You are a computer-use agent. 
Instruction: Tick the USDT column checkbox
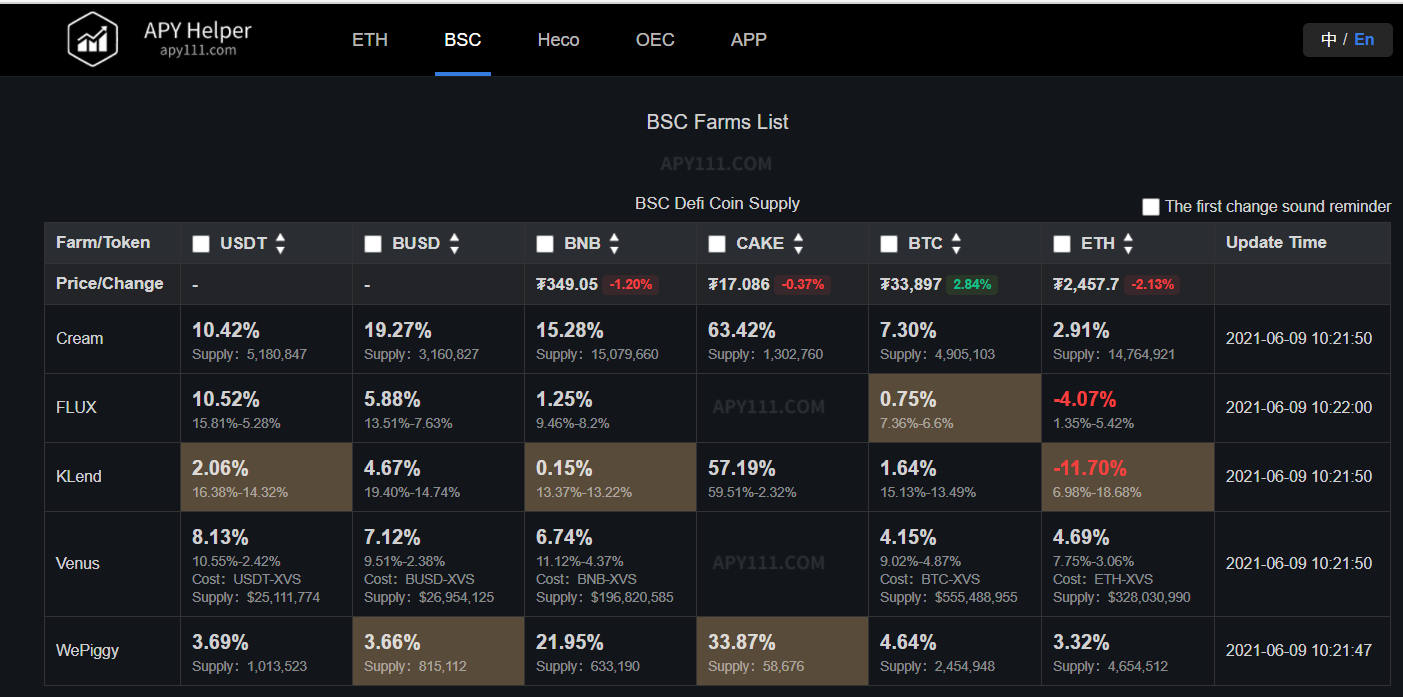click(x=201, y=244)
